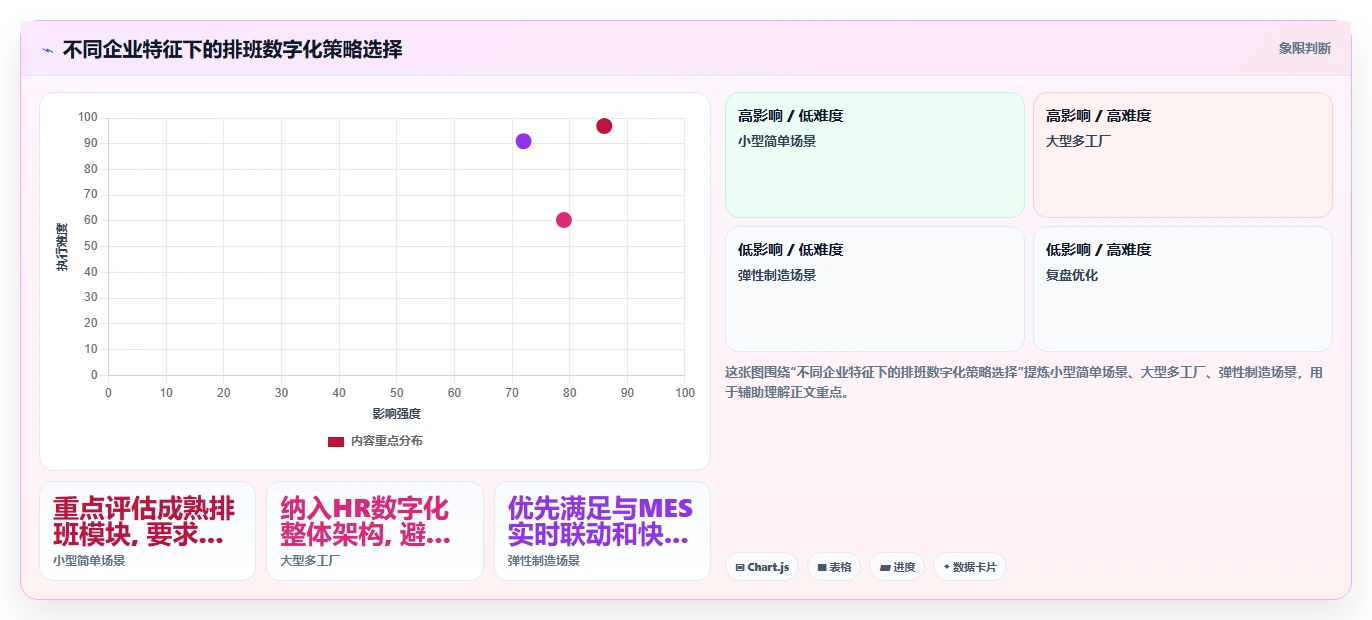The image size is (1372, 620).
Task: Click the 执行难度 y-axis label
Action: [62, 247]
